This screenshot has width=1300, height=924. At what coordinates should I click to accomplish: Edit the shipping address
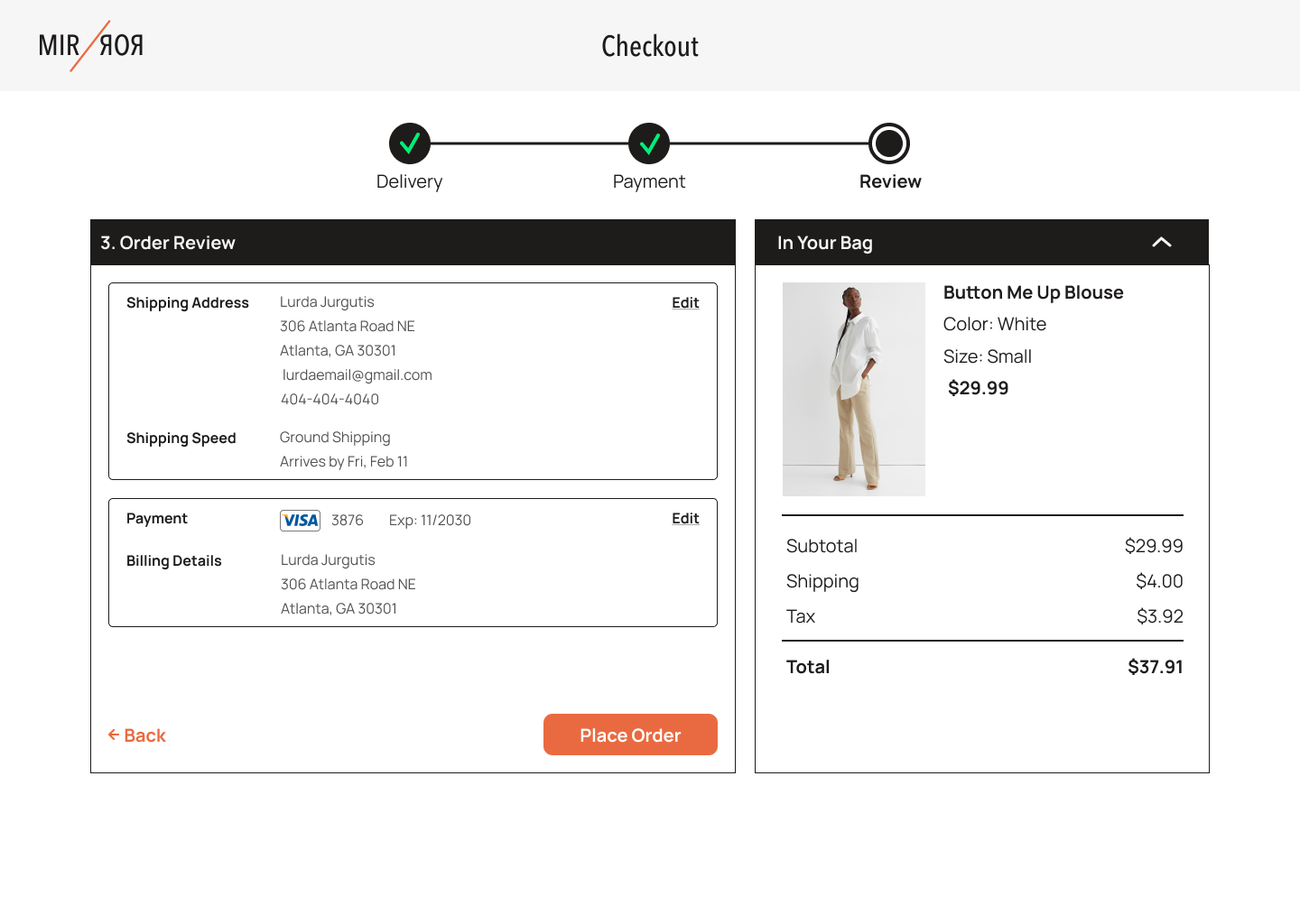click(685, 303)
